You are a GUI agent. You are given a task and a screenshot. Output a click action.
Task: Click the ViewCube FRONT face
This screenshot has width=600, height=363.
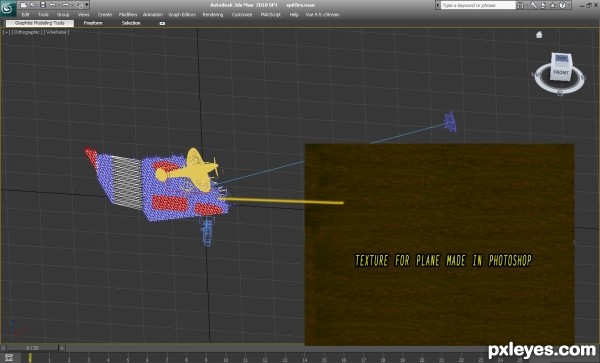point(561,73)
